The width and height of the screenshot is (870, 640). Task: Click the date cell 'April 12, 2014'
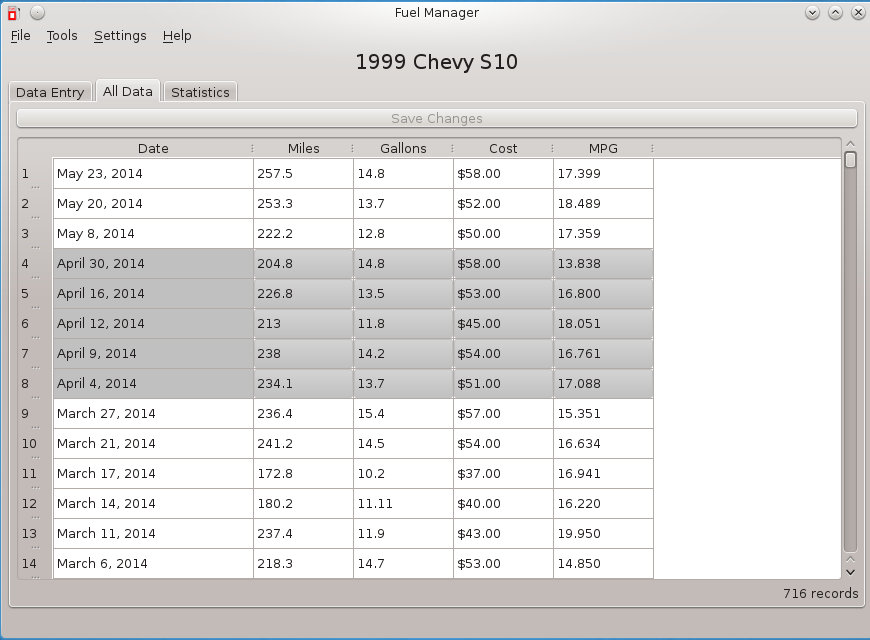pos(153,324)
